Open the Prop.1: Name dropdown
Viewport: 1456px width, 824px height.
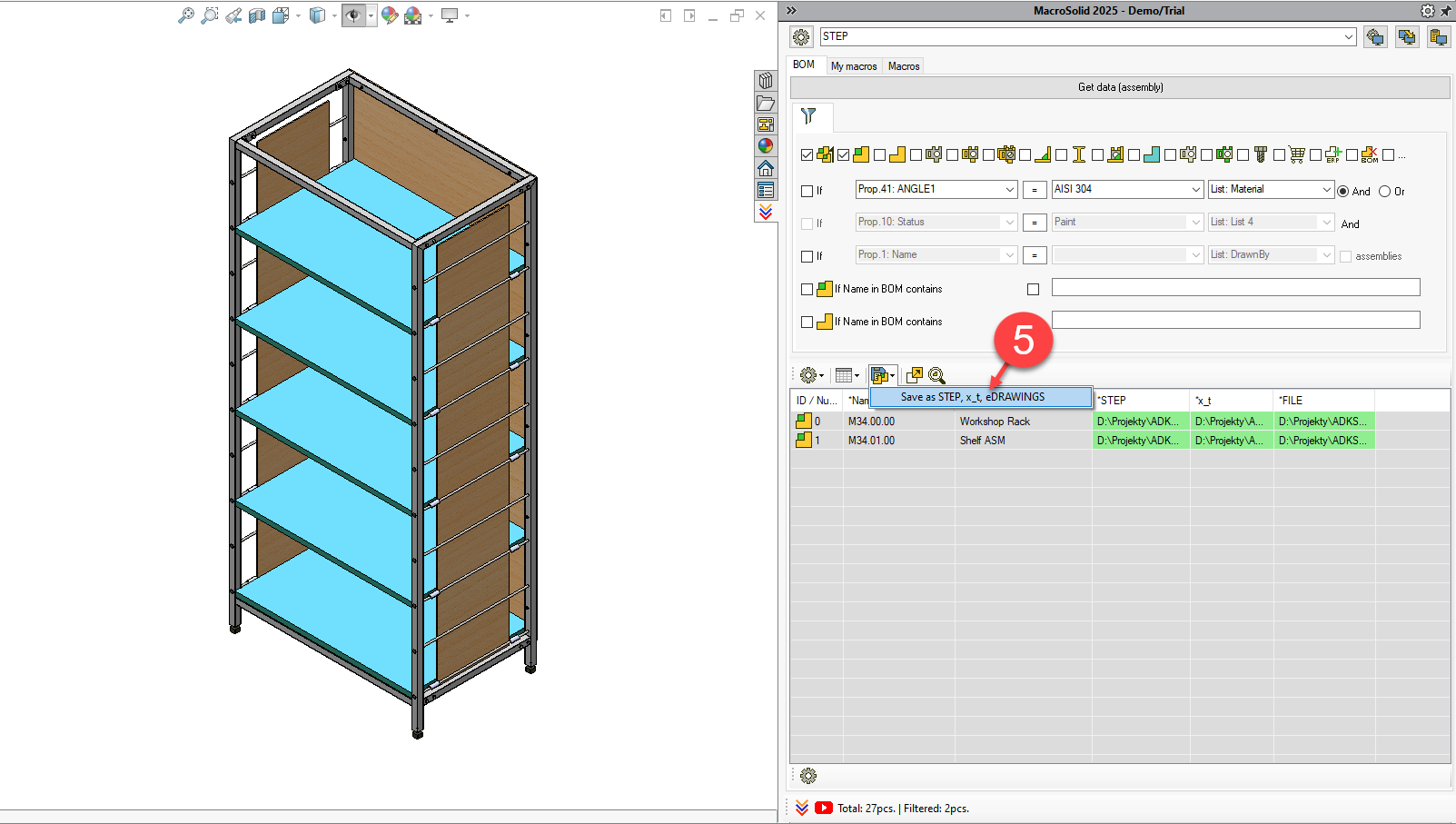pyautogui.click(x=1010, y=255)
